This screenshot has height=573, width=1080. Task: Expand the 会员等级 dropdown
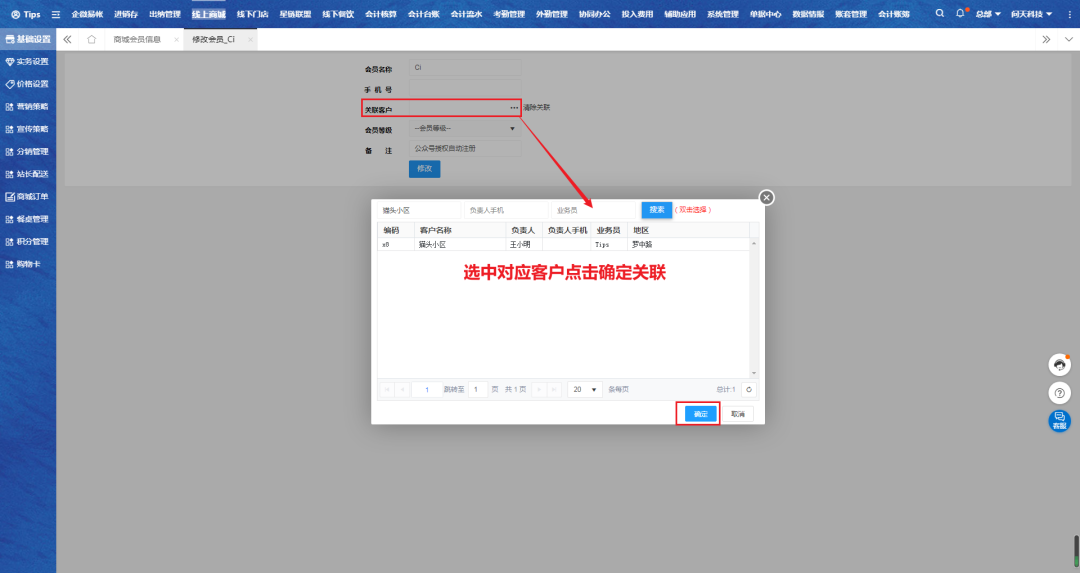coord(512,128)
